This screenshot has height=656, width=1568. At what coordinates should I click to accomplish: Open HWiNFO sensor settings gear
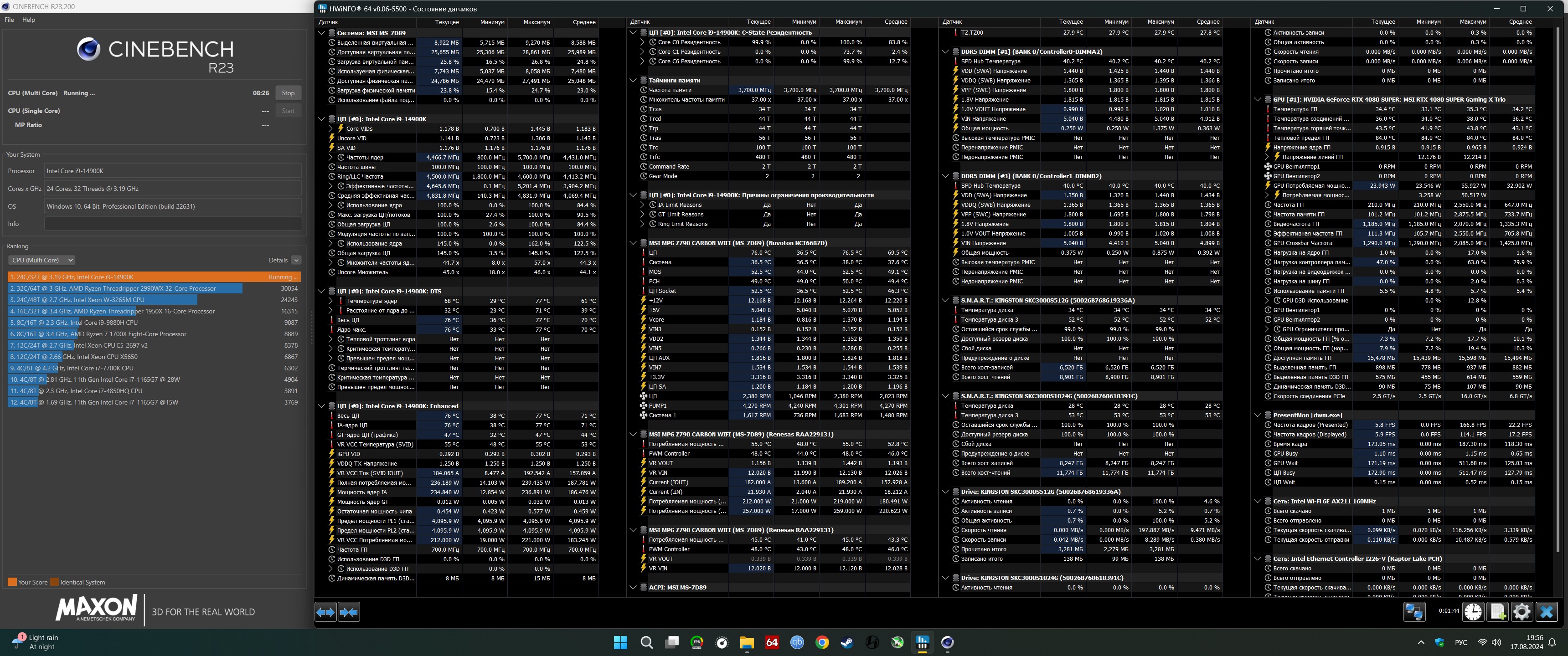point(1522,611)
